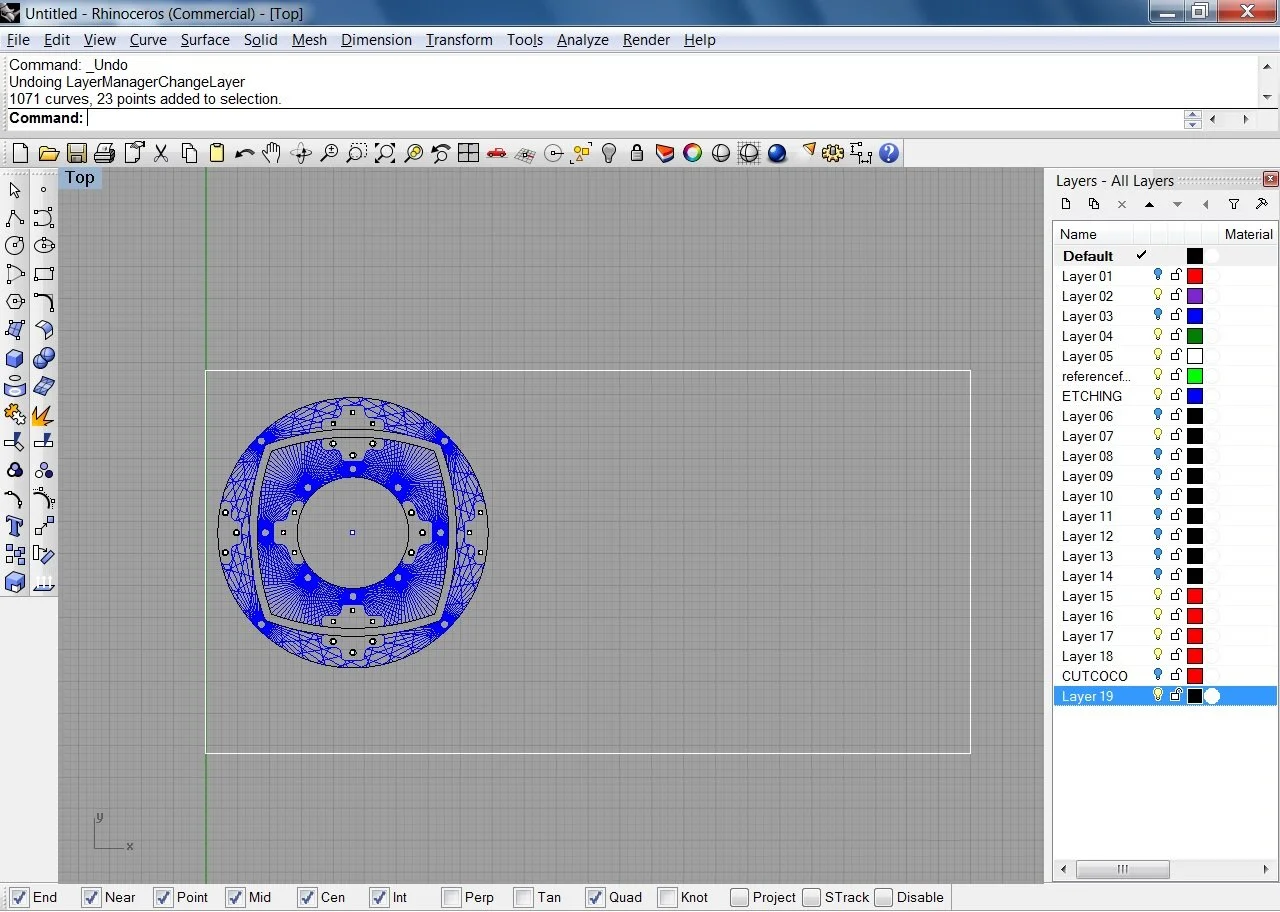The height and width of the screenshot is (912, 1280).
Task: Click the layer filter funnel icon
Action: point(1234,204)
